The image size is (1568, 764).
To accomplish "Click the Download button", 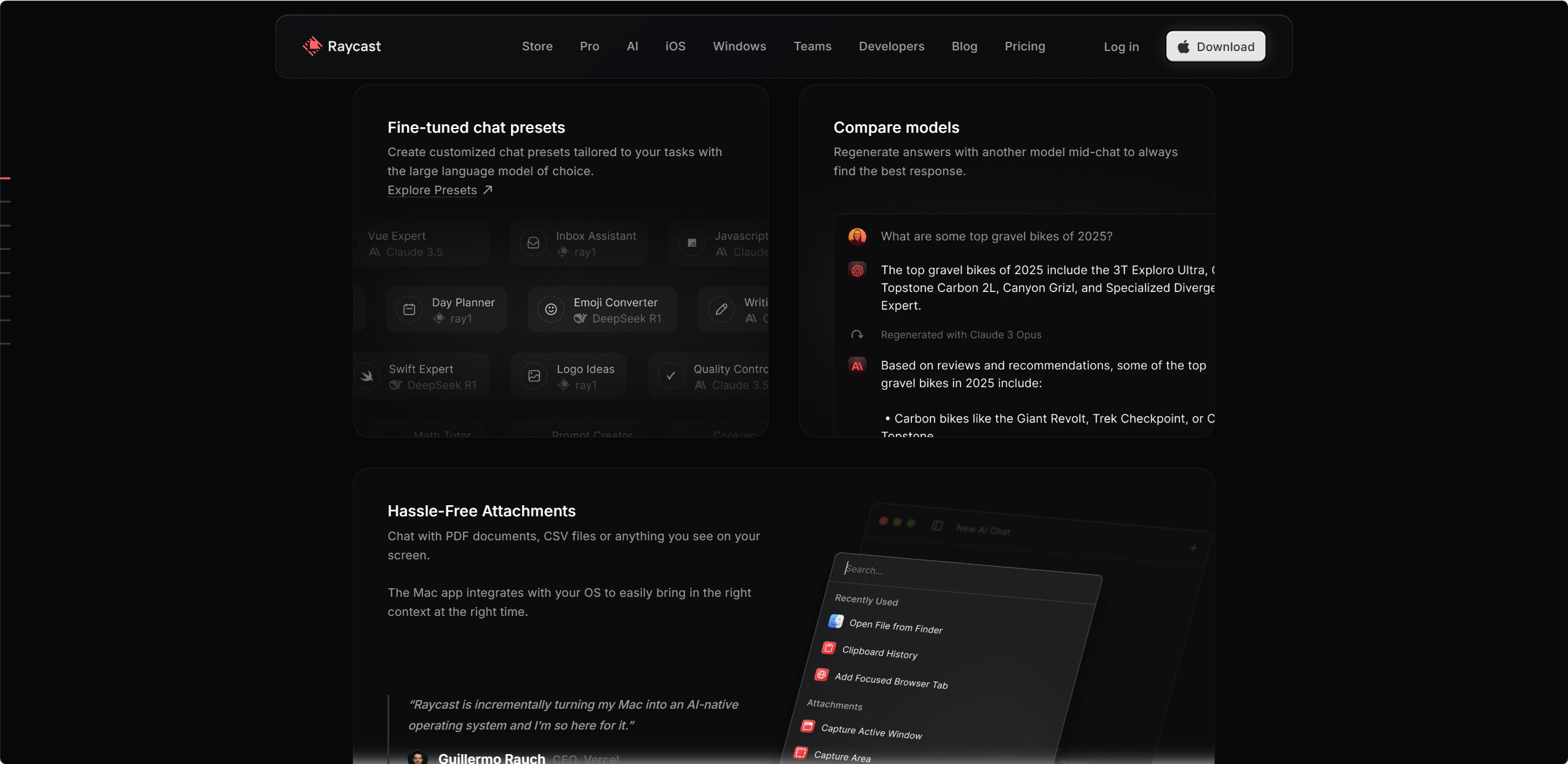I will tap(1215, 47).
